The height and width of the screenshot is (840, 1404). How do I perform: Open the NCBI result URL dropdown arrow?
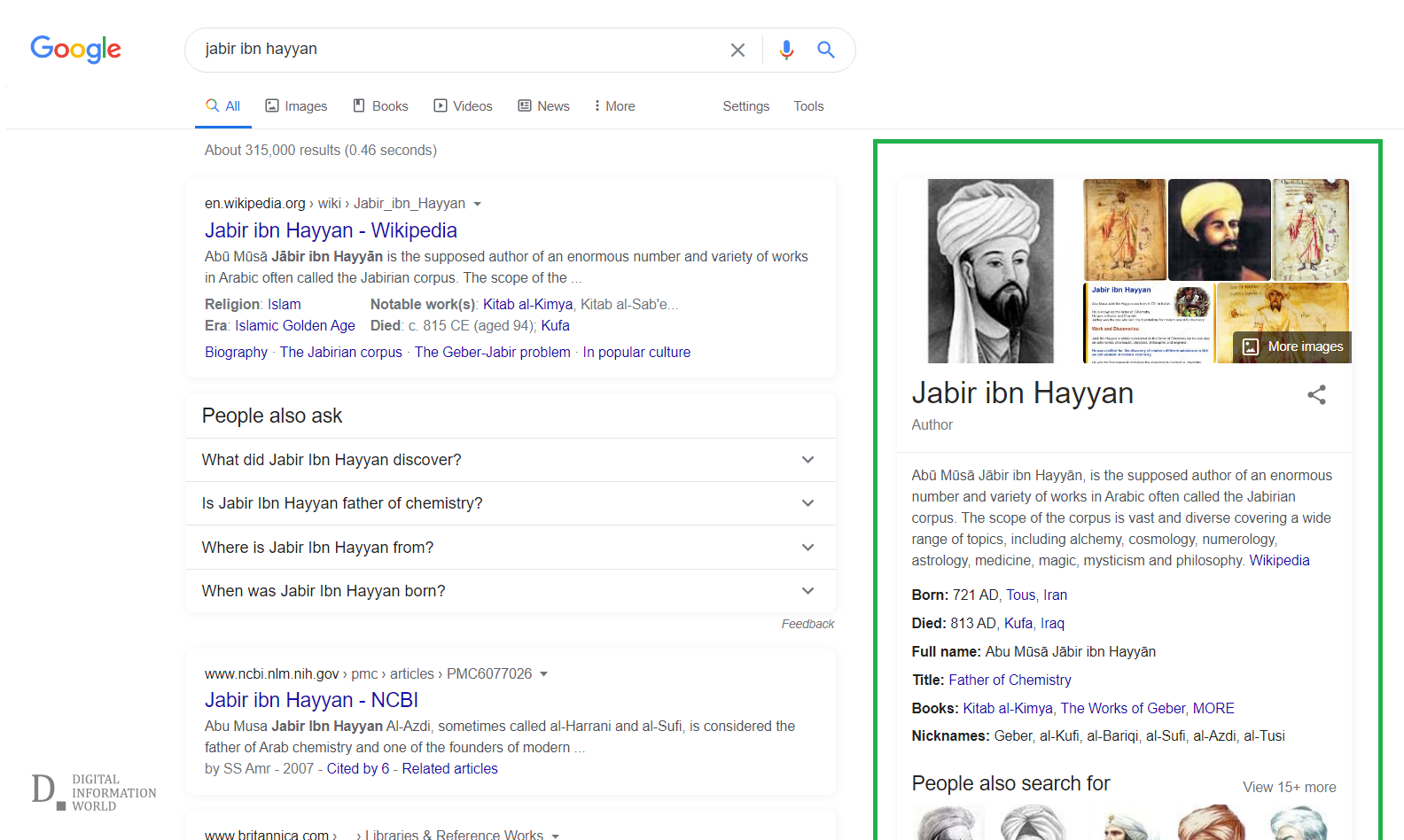[544, 674]
